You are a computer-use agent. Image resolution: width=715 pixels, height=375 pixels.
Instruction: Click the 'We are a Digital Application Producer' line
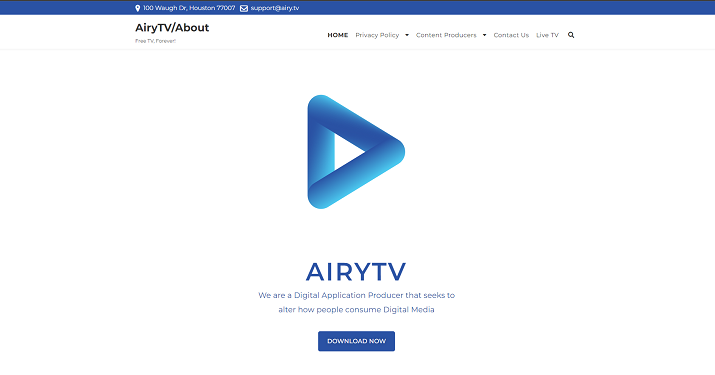pos(356,295)
